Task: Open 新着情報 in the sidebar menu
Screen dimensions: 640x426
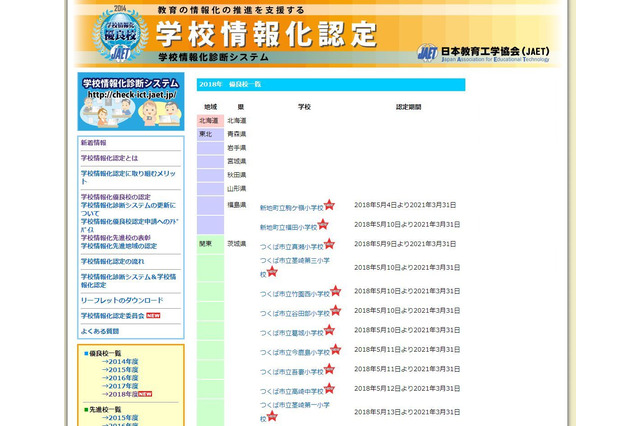Action: [93, 143]
